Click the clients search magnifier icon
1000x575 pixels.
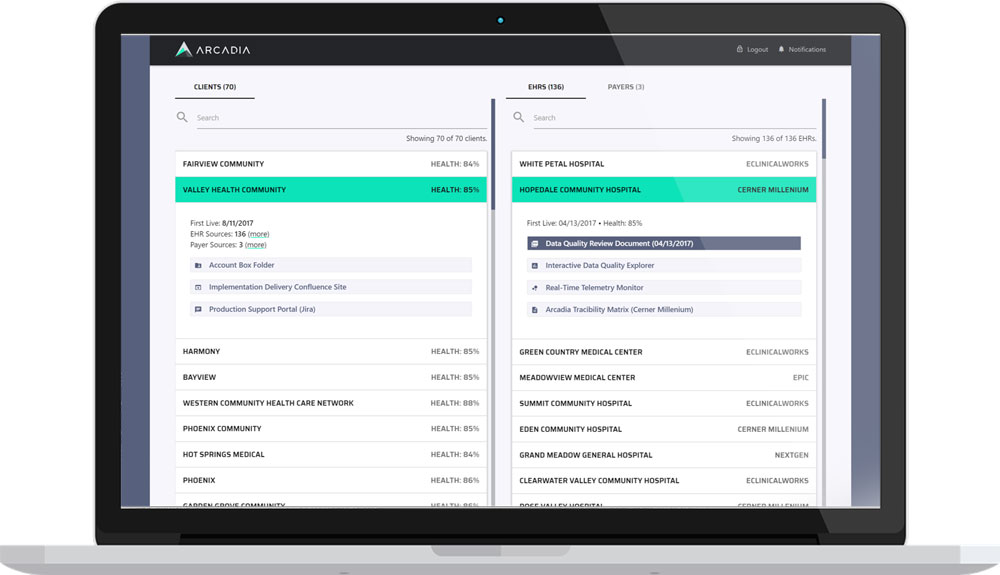coord(182,117)
